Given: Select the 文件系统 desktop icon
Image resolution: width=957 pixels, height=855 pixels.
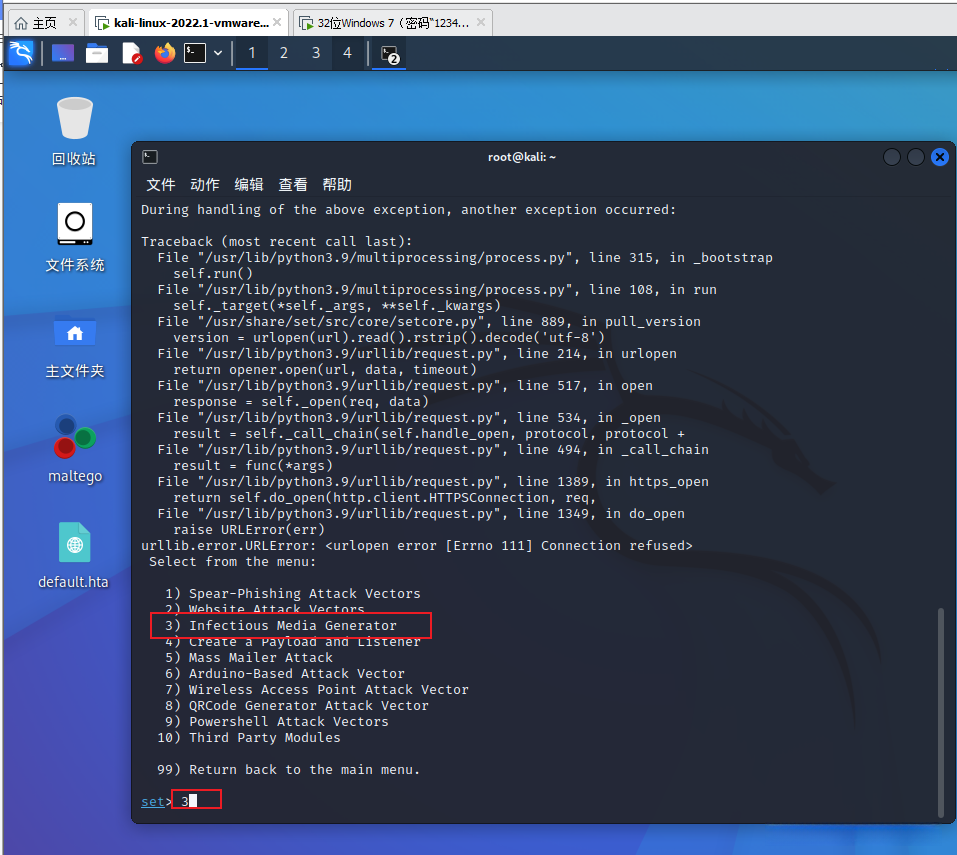Looking at the screenshot, I should pos(74,238).
